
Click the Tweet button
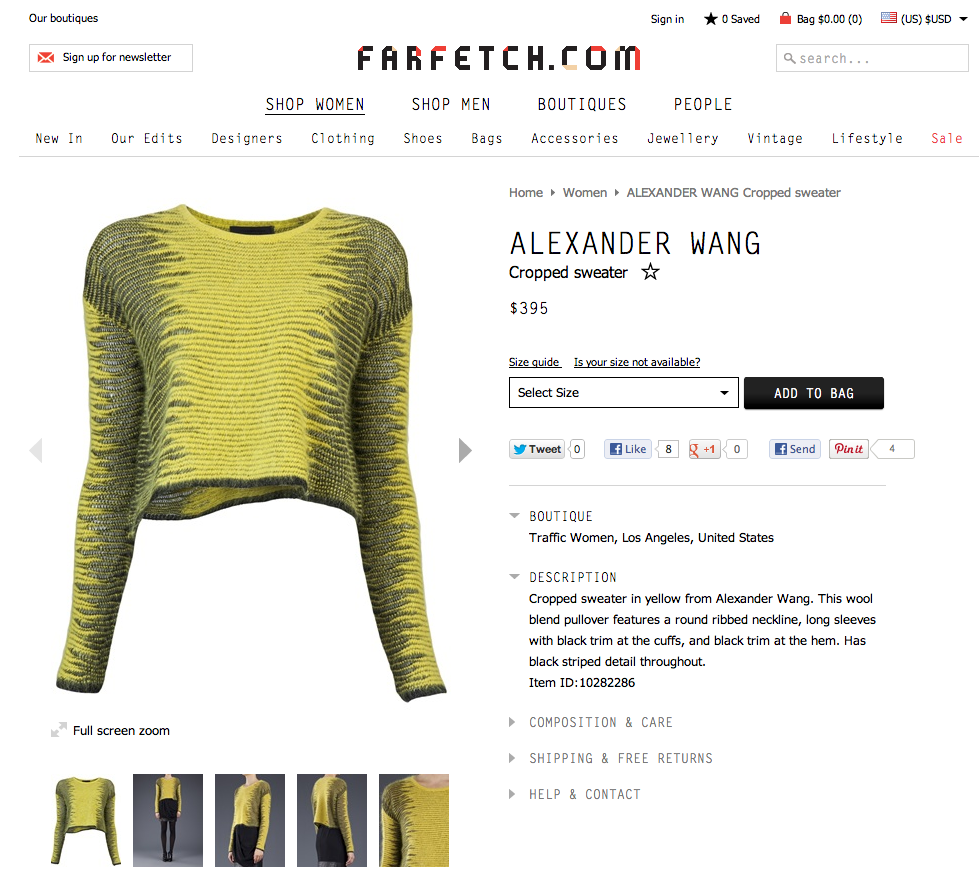[x=537, y=449]
